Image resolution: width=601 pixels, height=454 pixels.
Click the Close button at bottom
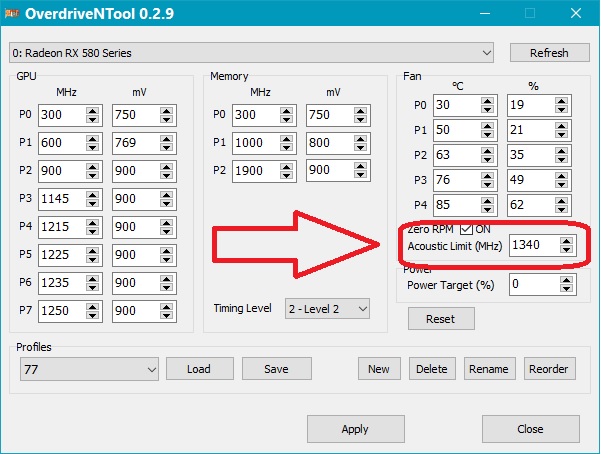(530, 429)
